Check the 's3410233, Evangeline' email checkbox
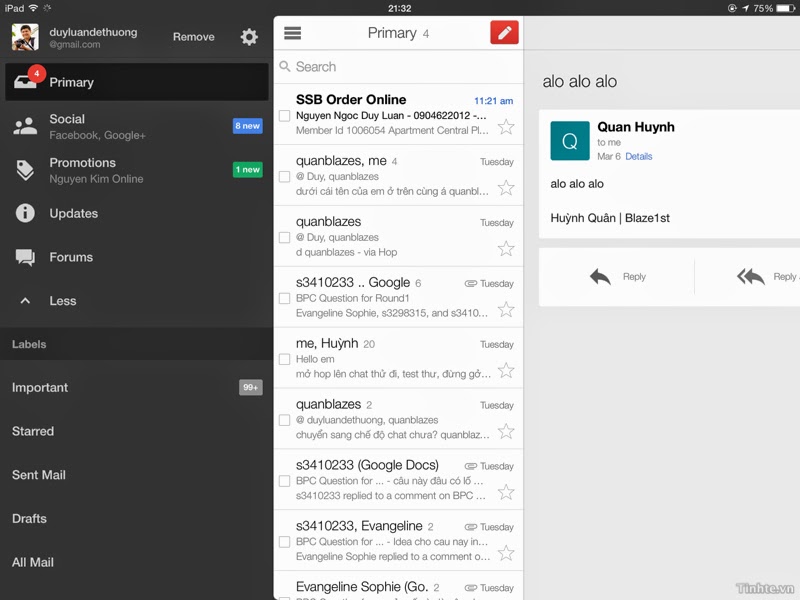 (x=285, y=542)
